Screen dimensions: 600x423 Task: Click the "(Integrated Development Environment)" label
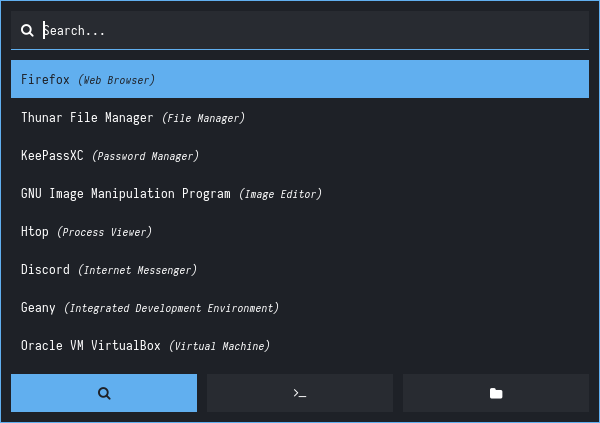[171, 308]
